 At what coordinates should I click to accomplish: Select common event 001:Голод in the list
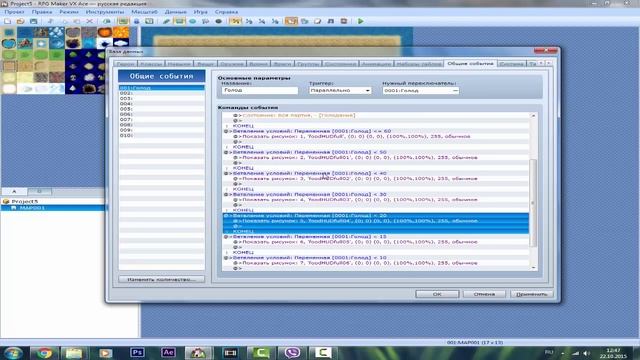tap(162, 88)
